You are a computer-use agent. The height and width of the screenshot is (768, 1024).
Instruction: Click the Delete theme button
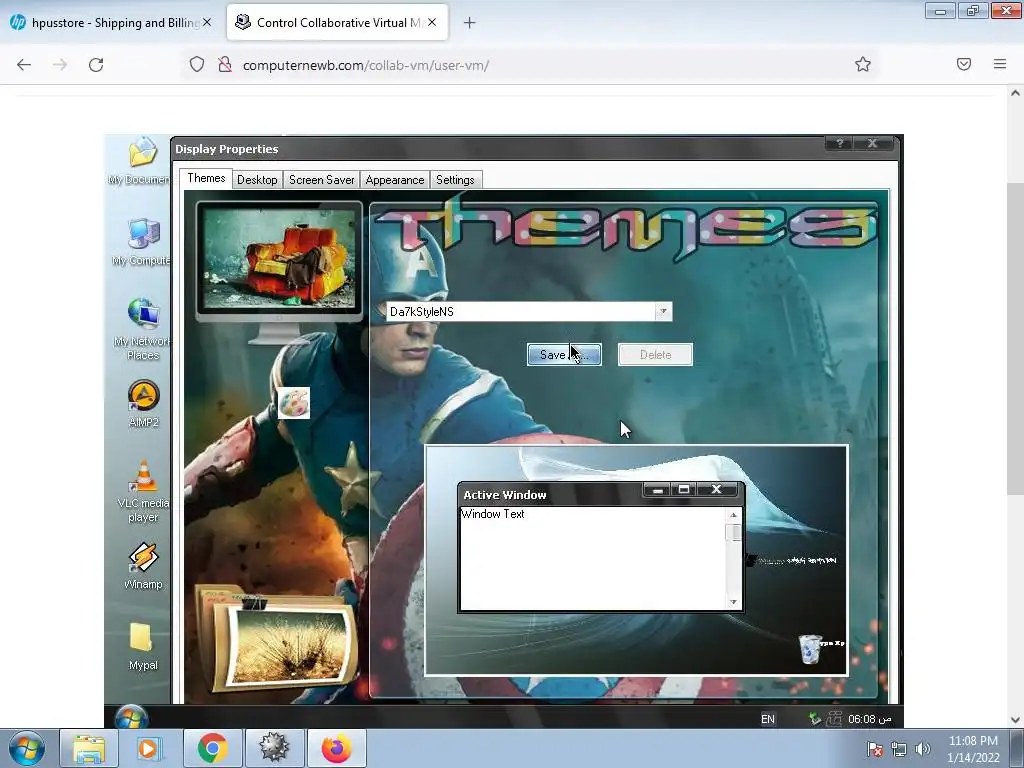click(655, 355)
